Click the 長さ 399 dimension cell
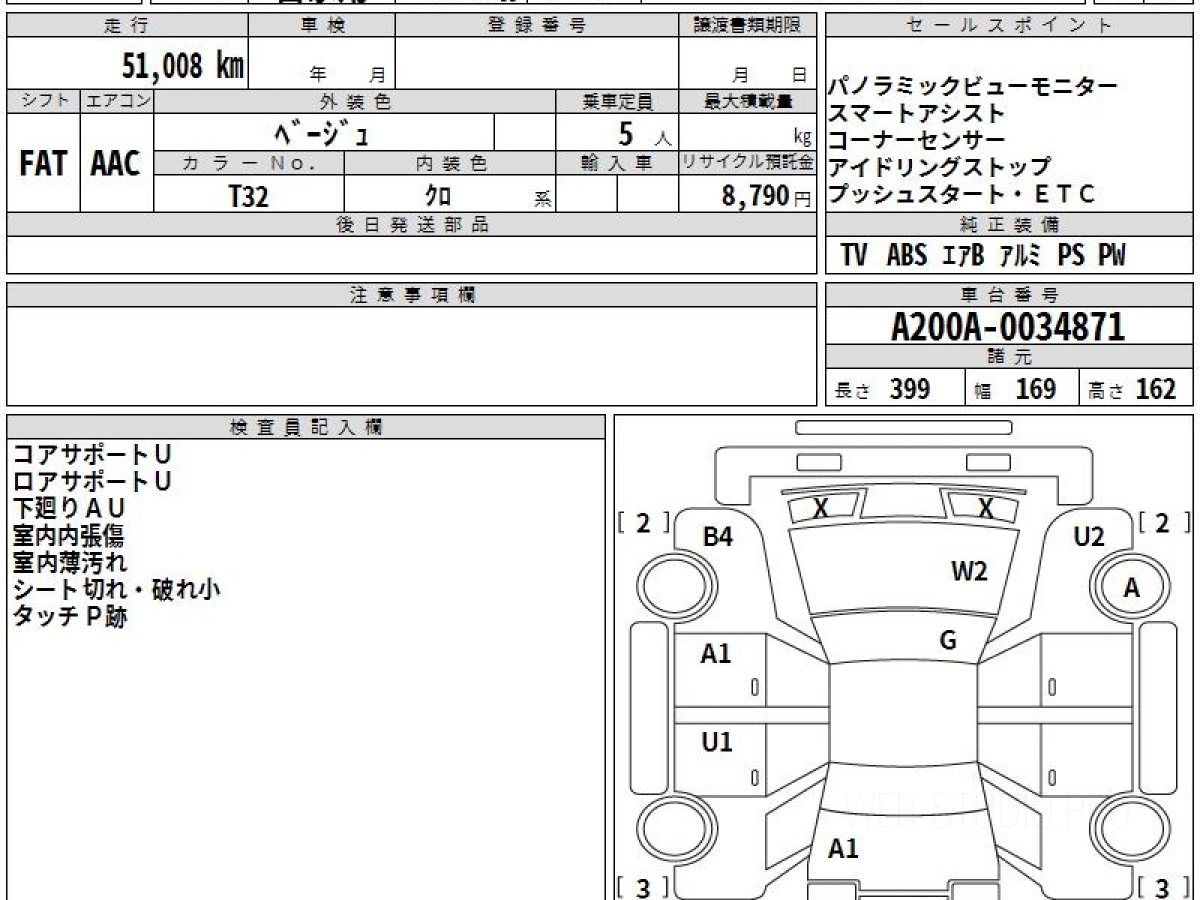The width and height of the screenshot is (1200, 900). tap(895, 389)
